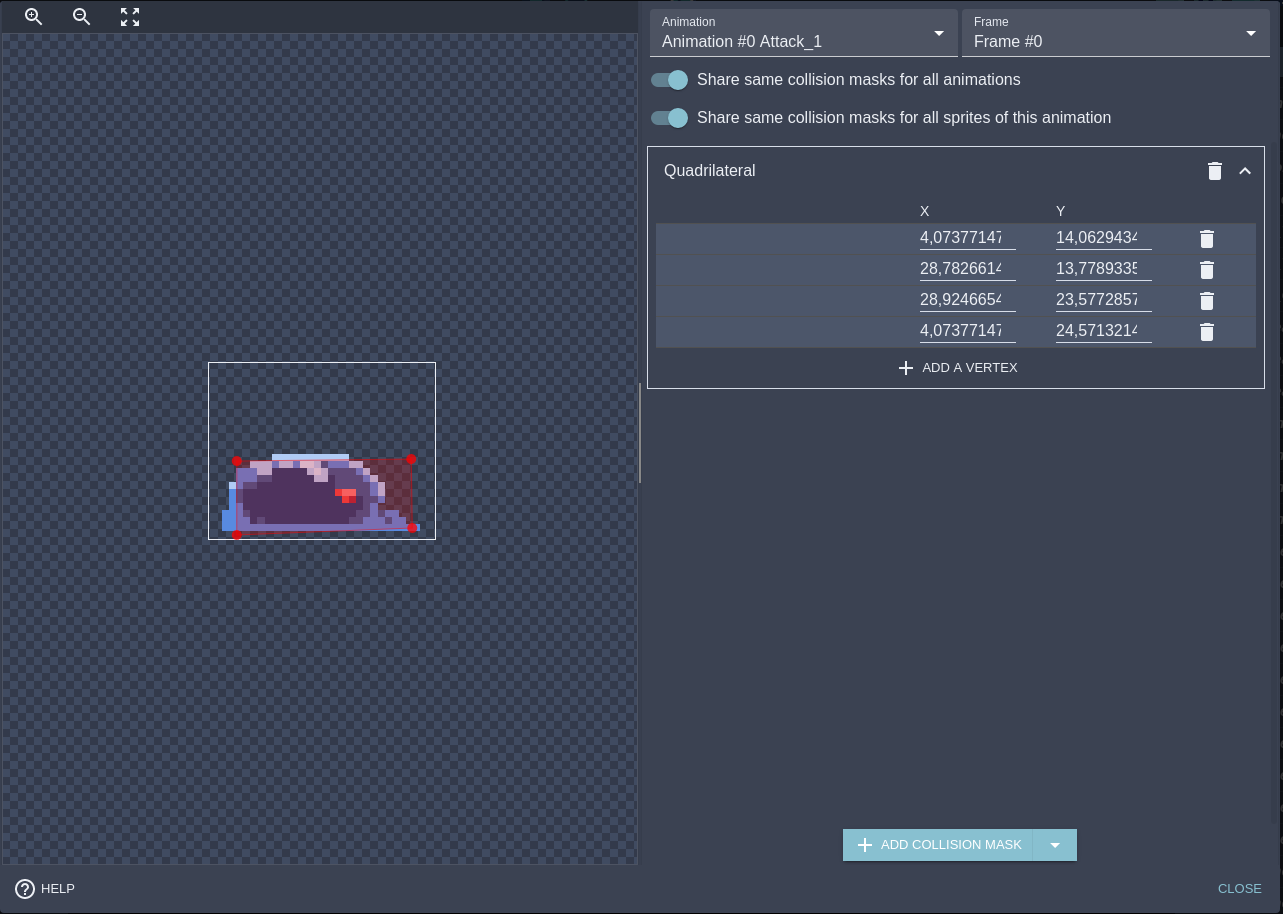Open the Help link
Screen dimensions: 1283x914
click(45, 889)
